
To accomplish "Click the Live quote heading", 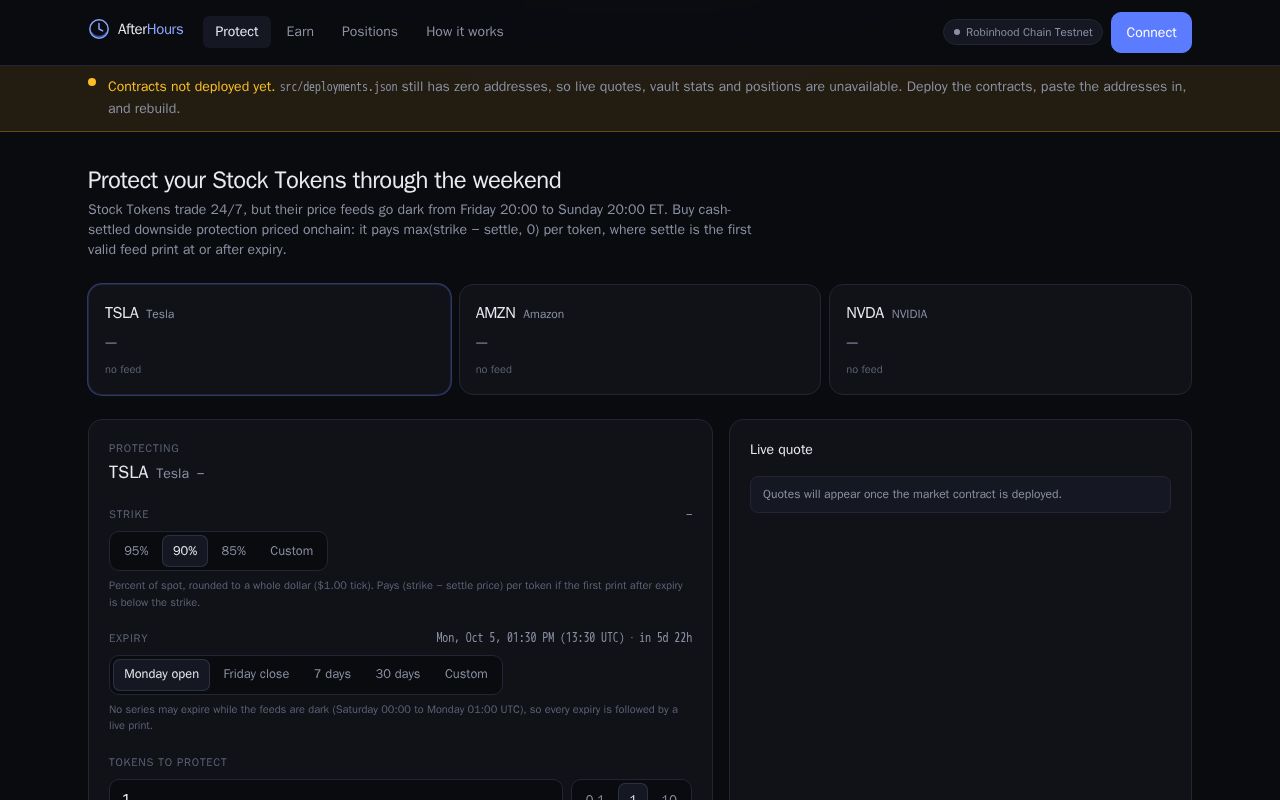I will coord(781,450).
